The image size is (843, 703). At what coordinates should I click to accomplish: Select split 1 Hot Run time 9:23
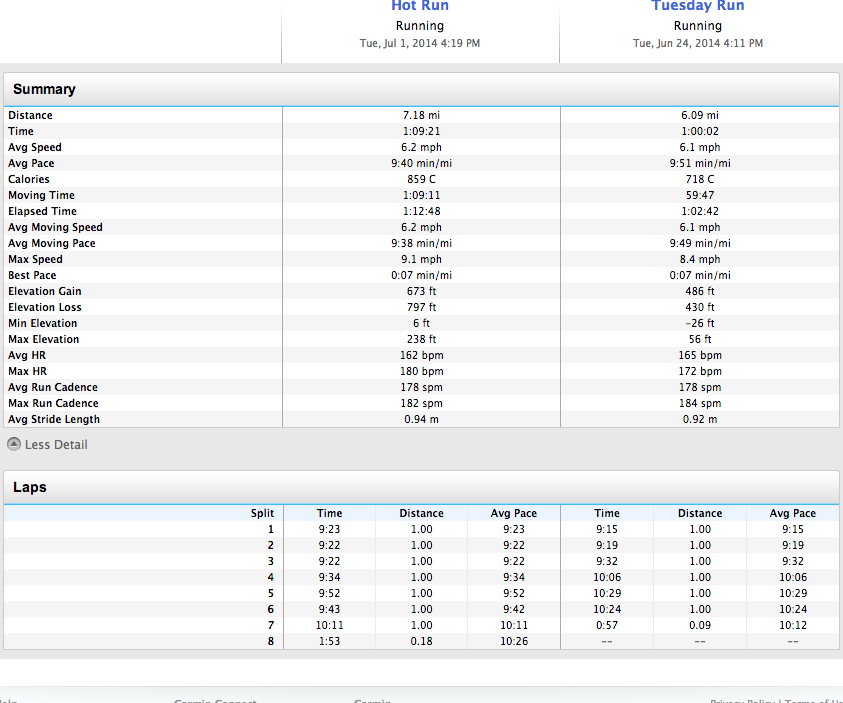tap(329, 529)
